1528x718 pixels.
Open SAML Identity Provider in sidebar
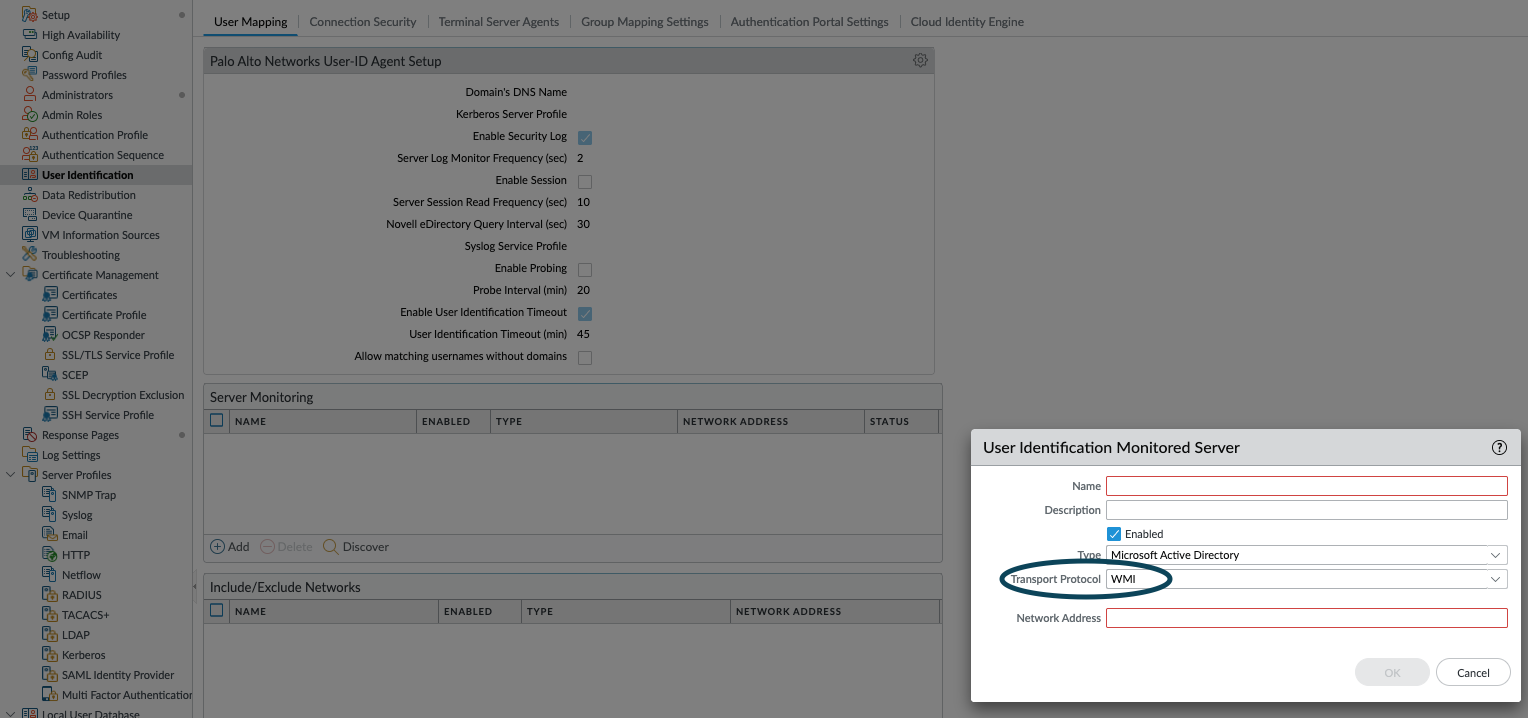coord(118,675)
